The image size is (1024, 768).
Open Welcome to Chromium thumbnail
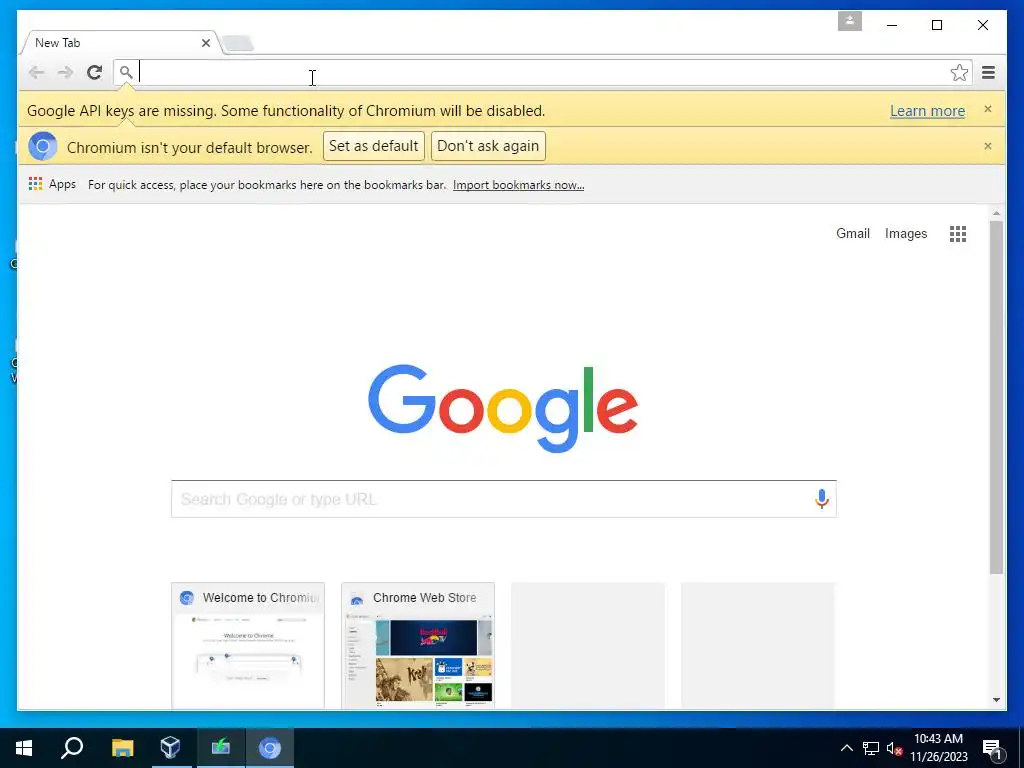pyautogui.click(x=248, y=645)
